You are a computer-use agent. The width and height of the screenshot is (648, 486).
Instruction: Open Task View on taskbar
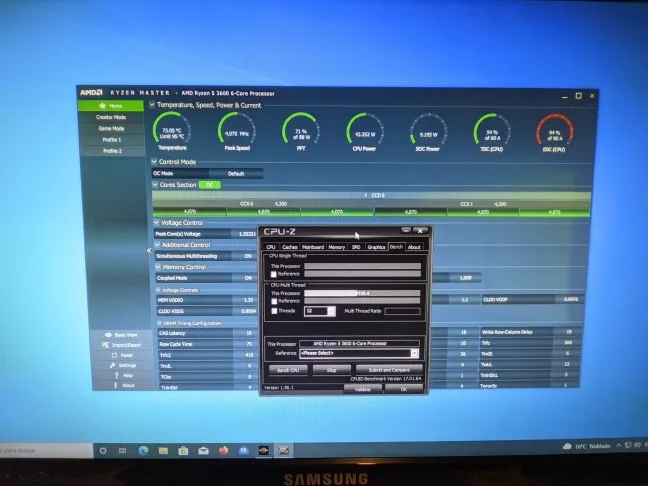[123, 450]
